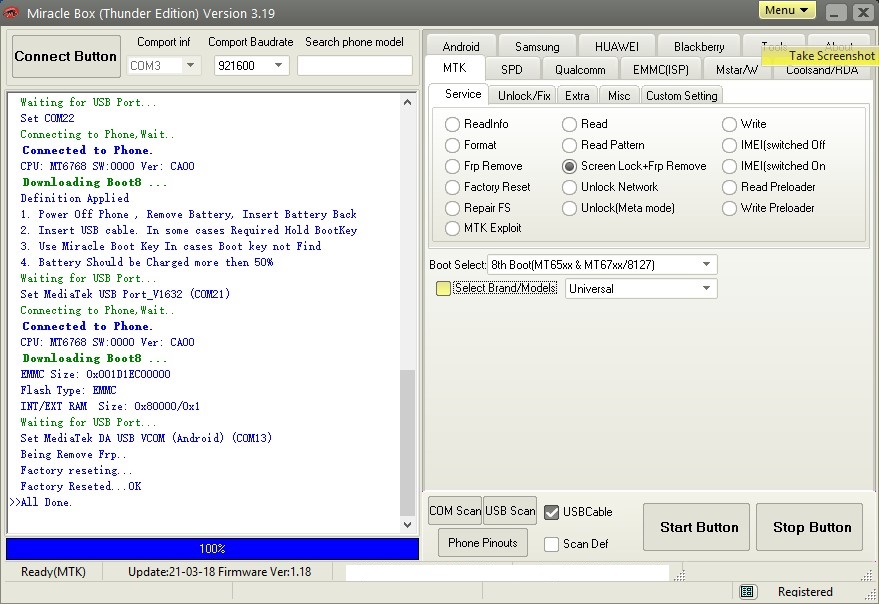The width and height of the screenshot is (879, 604).
Task: Switch to the Qualcomm tab
Action: (x=580, y=70)
